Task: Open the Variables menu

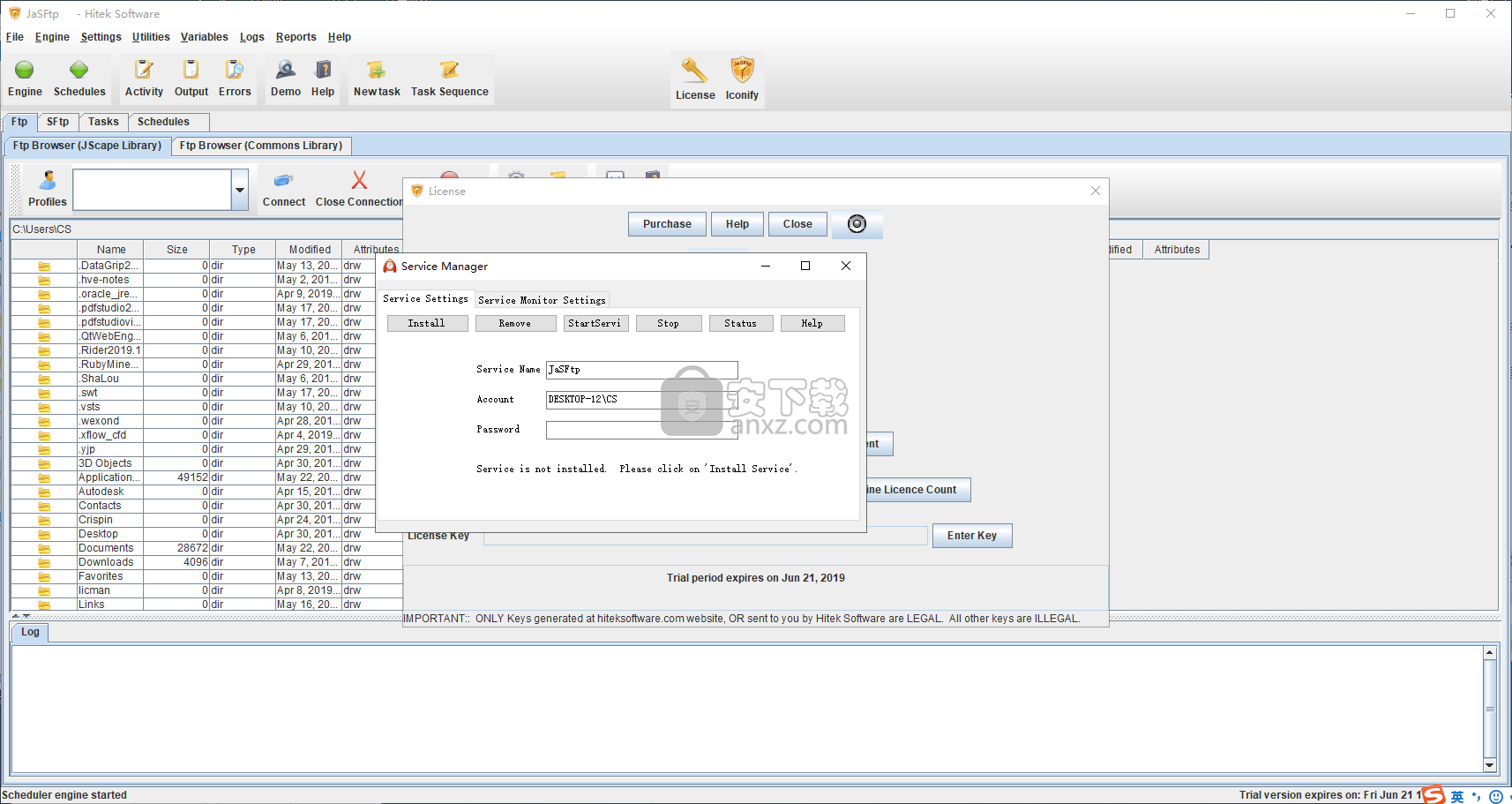Action: [x=204, y=37]
